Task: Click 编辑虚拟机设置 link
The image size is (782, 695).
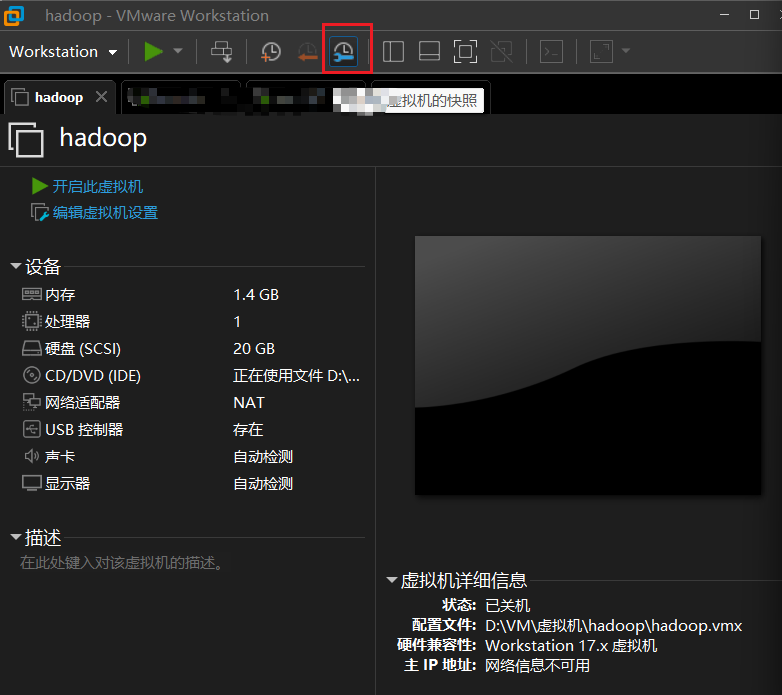Action: tap(105, 213)
